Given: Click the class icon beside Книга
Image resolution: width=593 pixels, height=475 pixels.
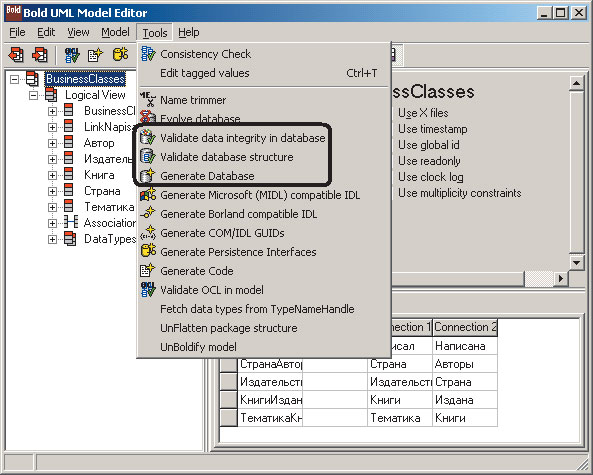Looking at the screenshot, I should coord(68,174).
